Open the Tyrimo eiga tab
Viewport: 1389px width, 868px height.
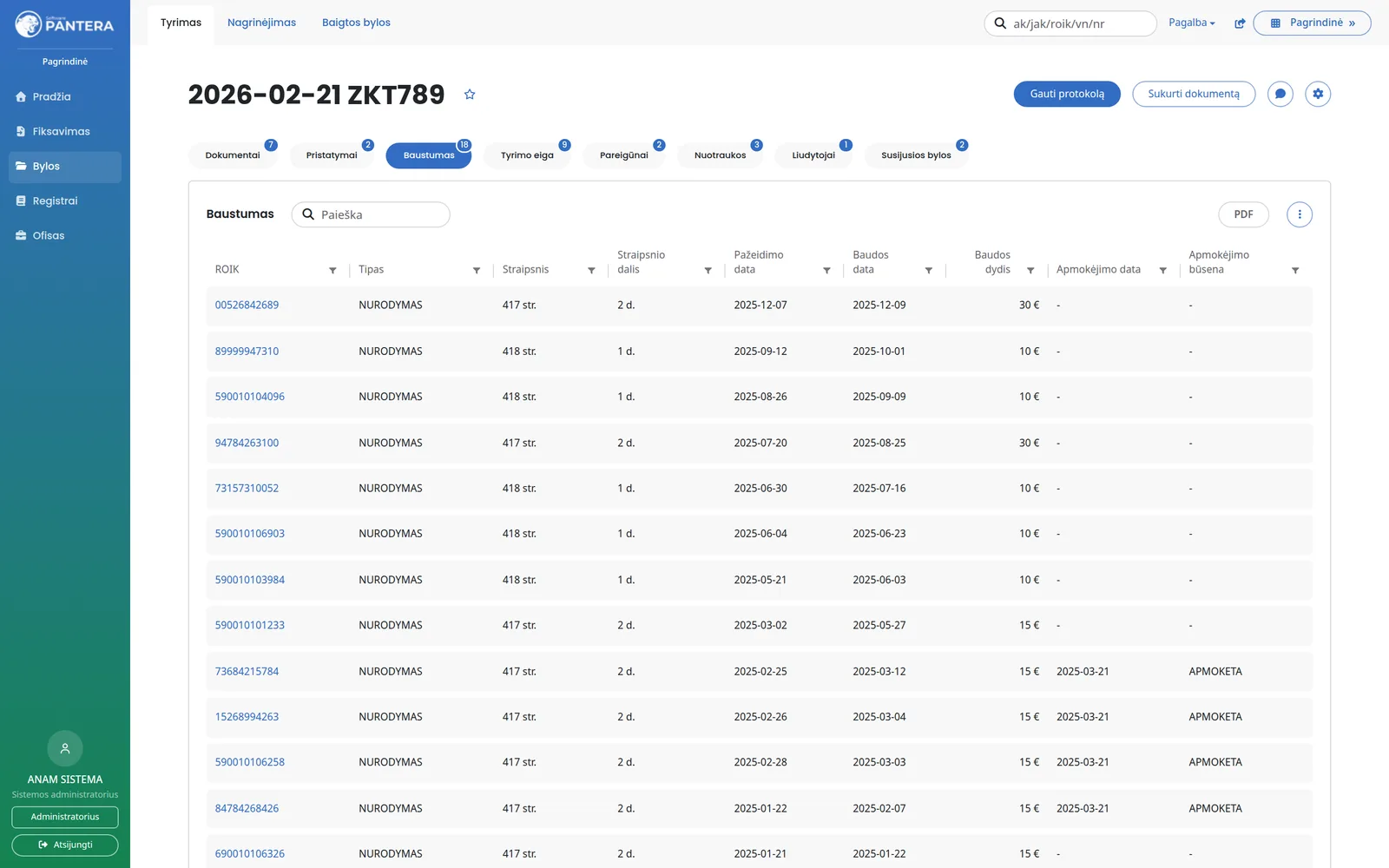point(527,155)
